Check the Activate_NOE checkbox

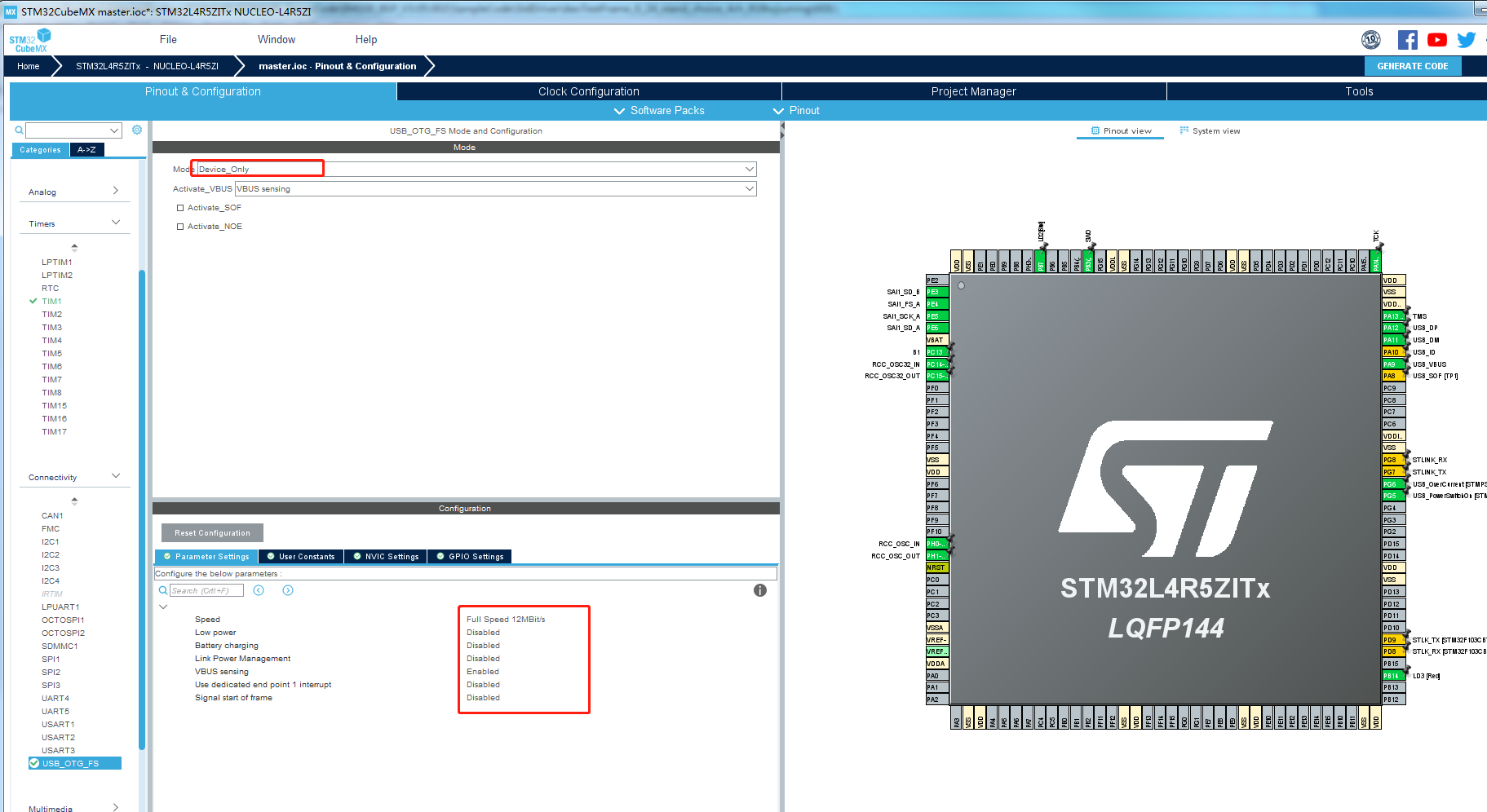(180, 226)
